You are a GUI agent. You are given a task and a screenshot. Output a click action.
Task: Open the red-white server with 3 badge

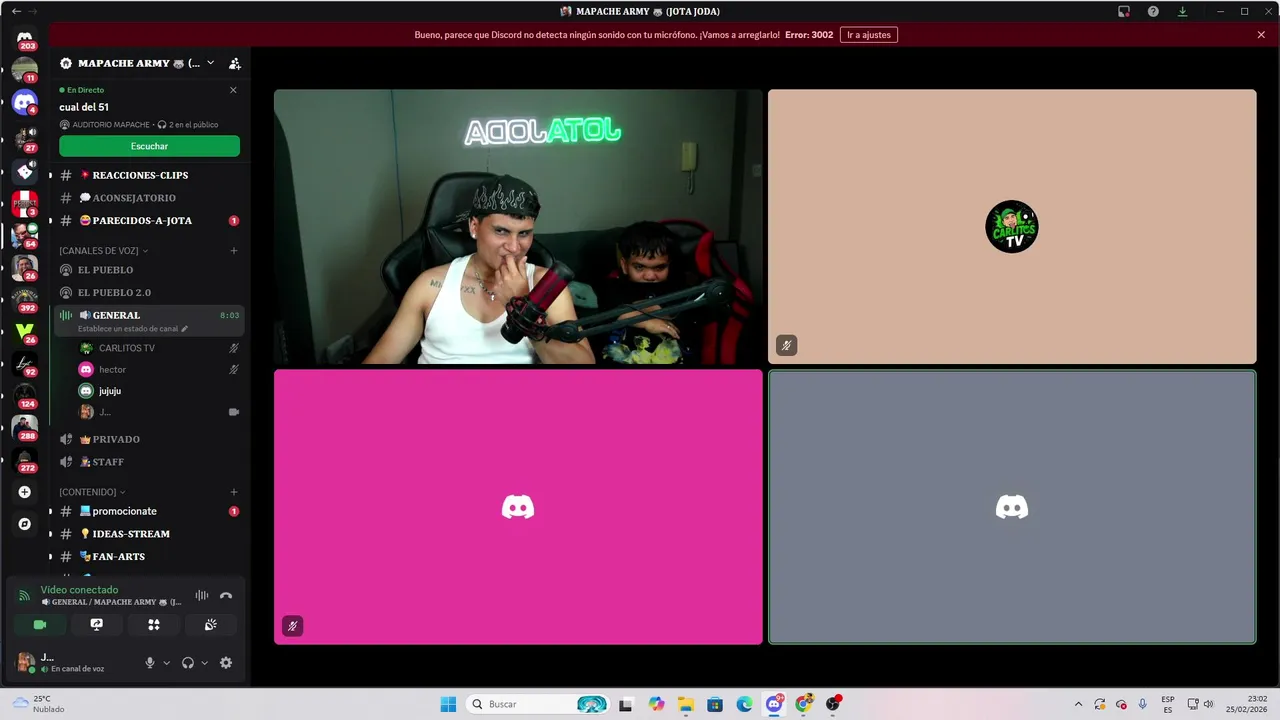(25, 203)
